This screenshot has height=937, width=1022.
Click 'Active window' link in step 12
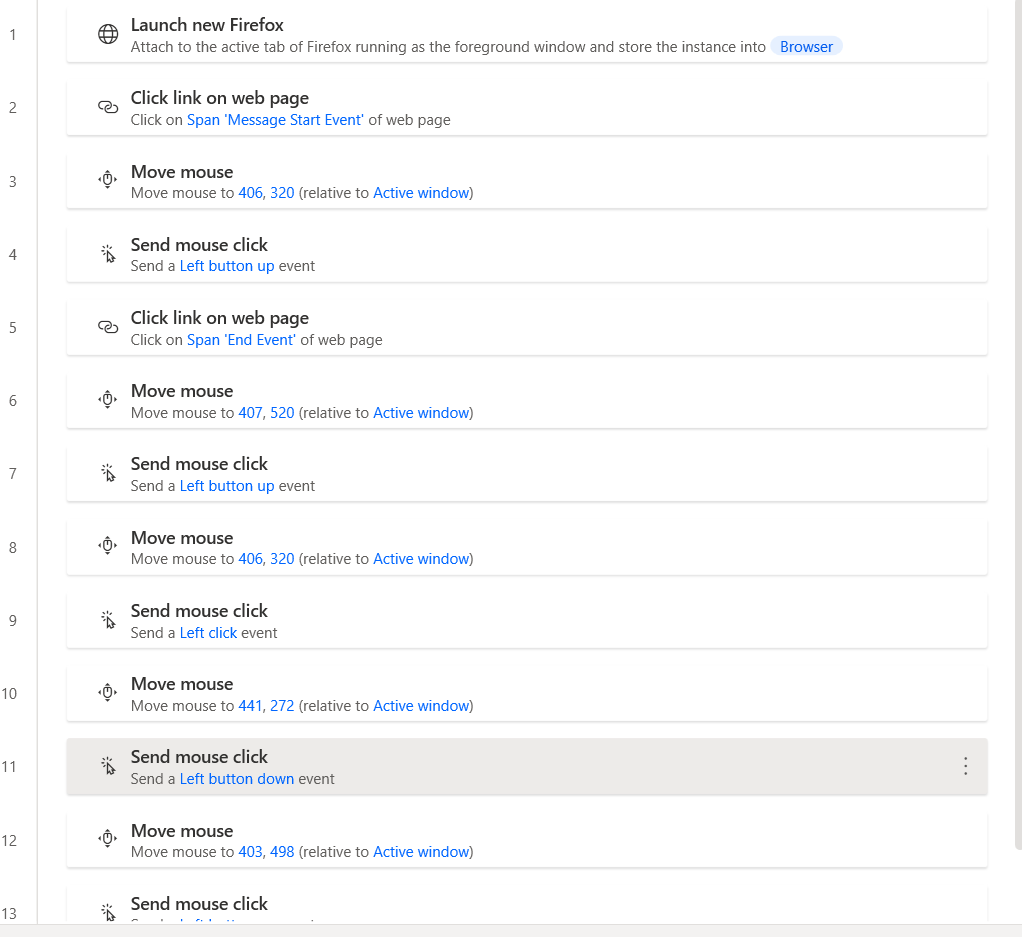pos(421,852)
